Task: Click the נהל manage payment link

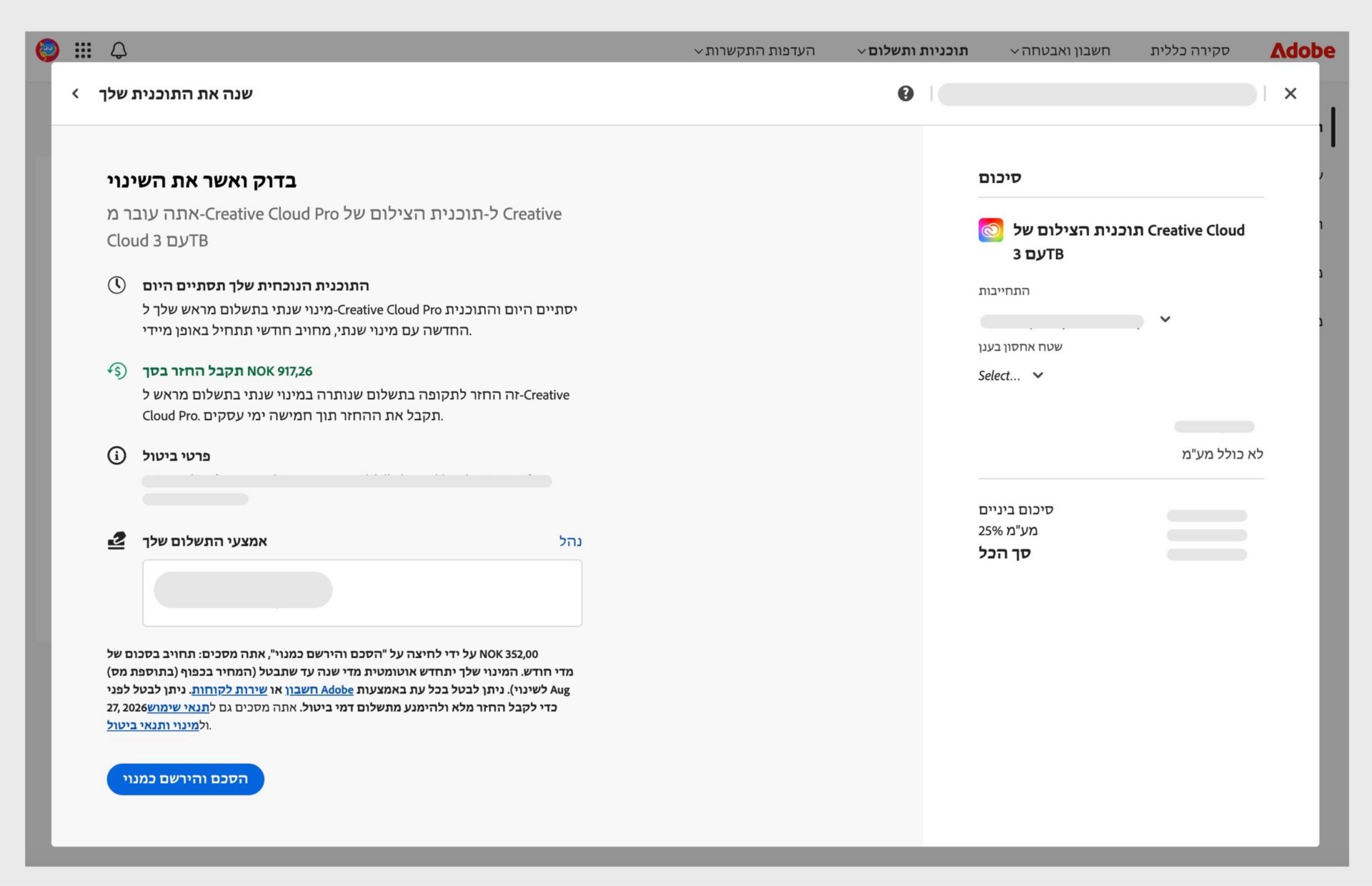Action: coord(570,541)
